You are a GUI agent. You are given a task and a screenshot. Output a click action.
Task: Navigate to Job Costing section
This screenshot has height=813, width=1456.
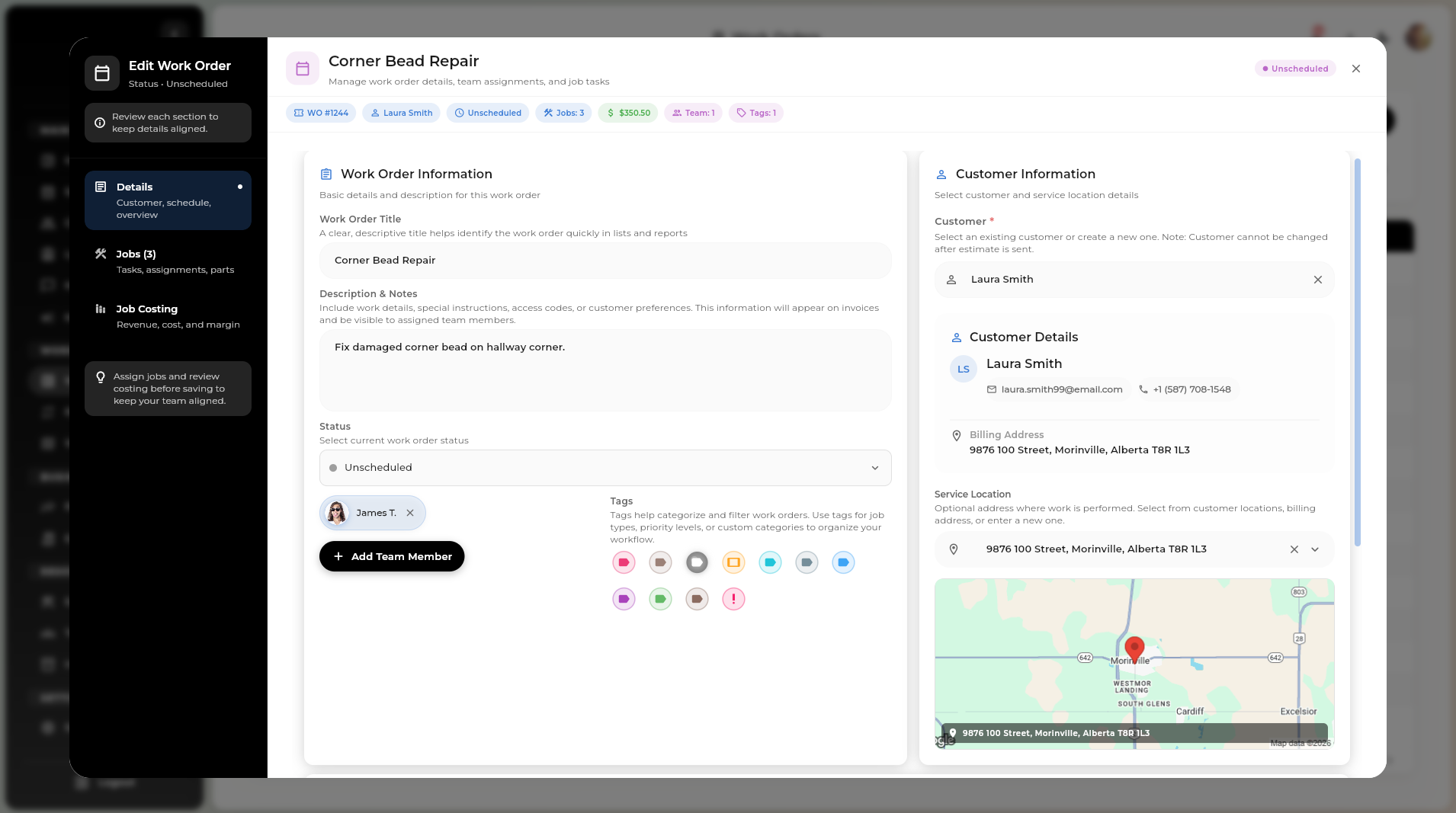click(x=168, y=316)
